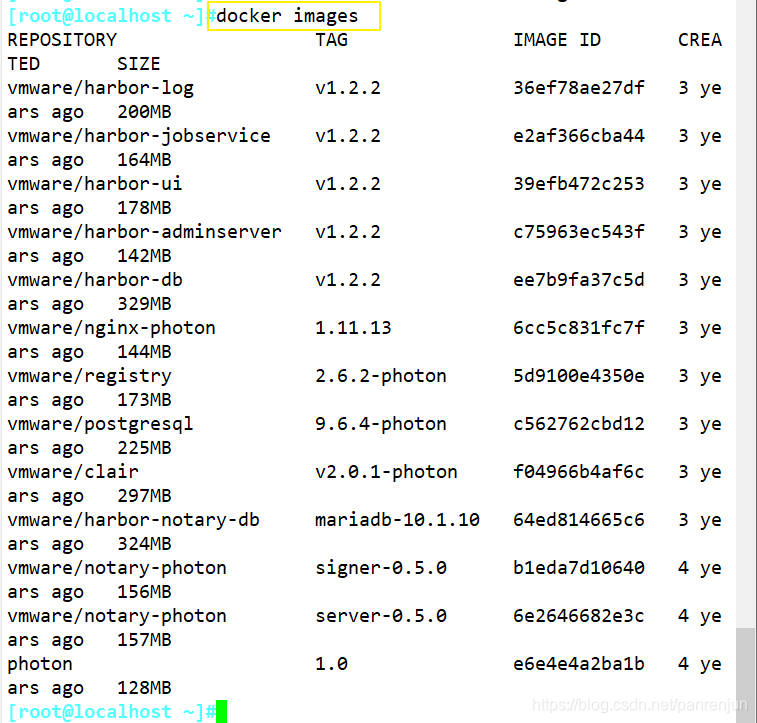Select size value 128MB
The image size is (757, 723).
144,688
